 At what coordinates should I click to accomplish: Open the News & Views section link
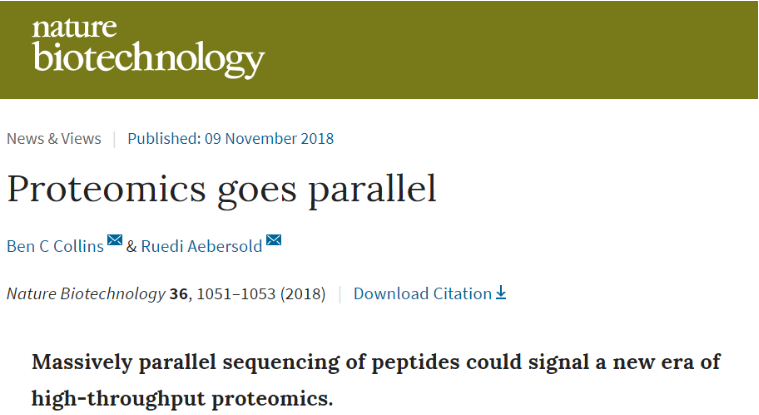54,139
